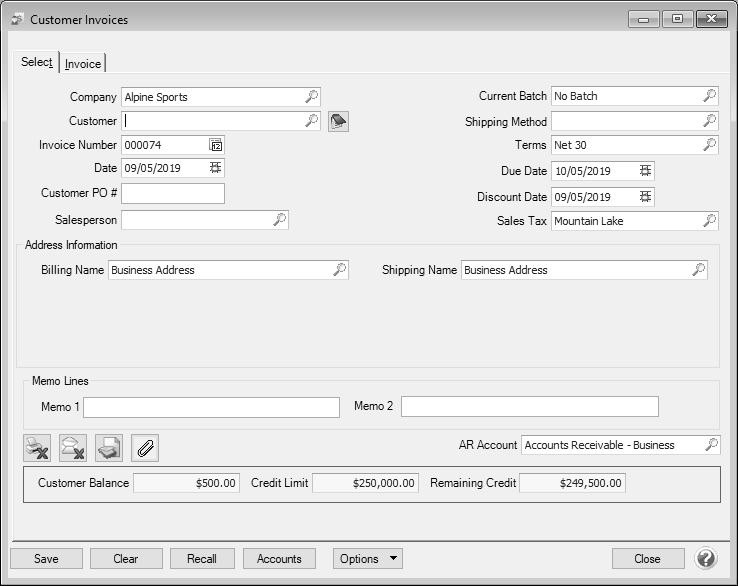Screen dimensions: 738x586
Task: Click the Save button
Action: tap(46, 559)
